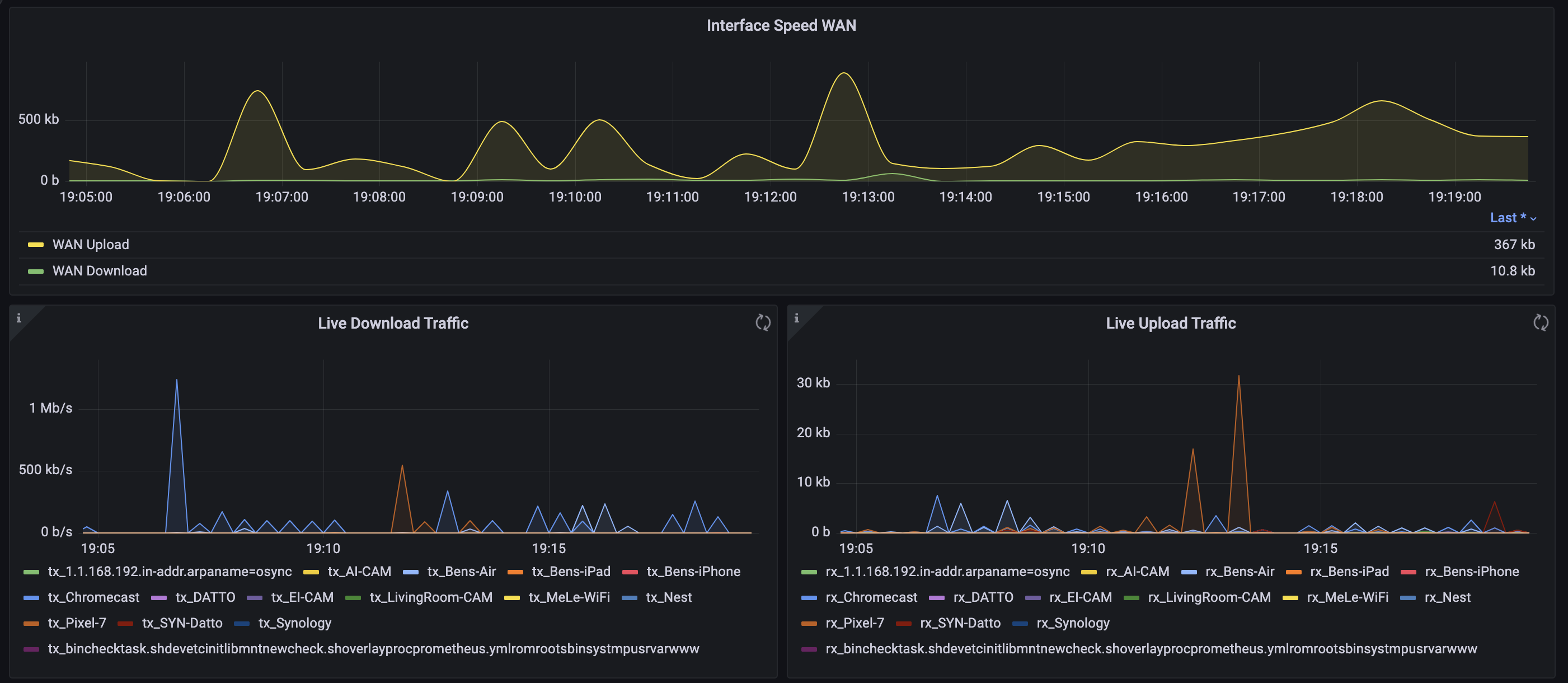Click the 19:07:00 axis label on WAN graph
1568x683 pixels.
click(281, 197)
